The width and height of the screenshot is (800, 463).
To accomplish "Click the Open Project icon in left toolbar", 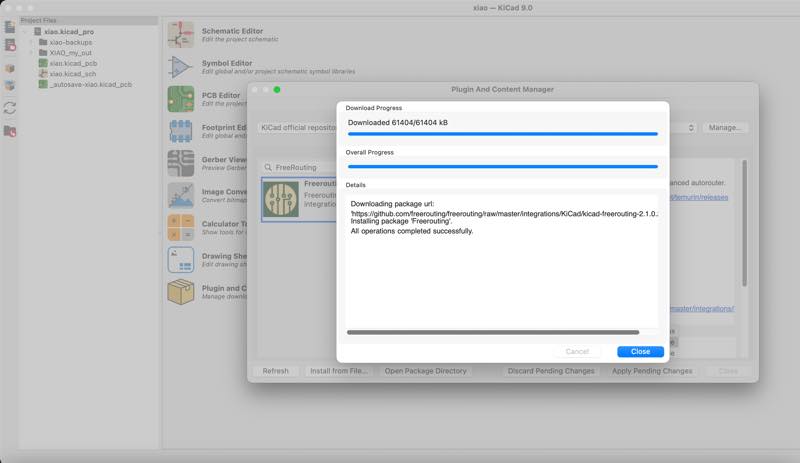I will point(10,45).
